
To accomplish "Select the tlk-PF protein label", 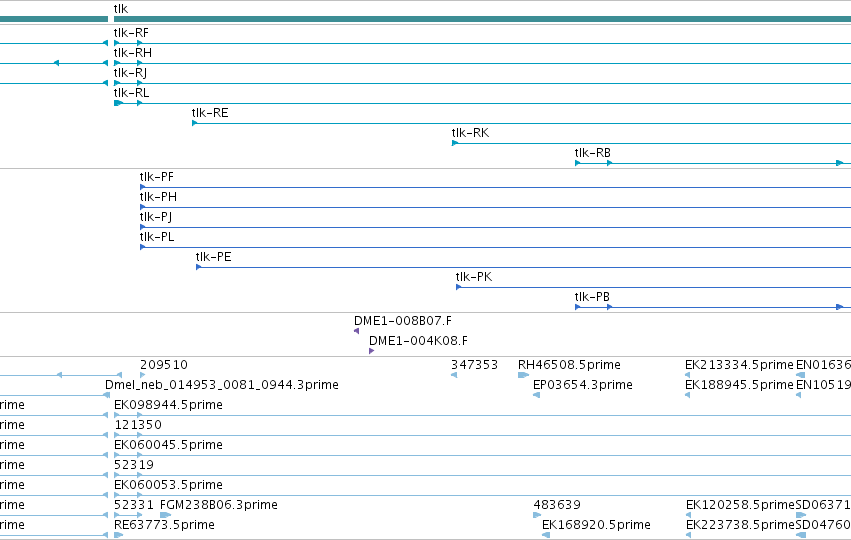I will [156, 177].
